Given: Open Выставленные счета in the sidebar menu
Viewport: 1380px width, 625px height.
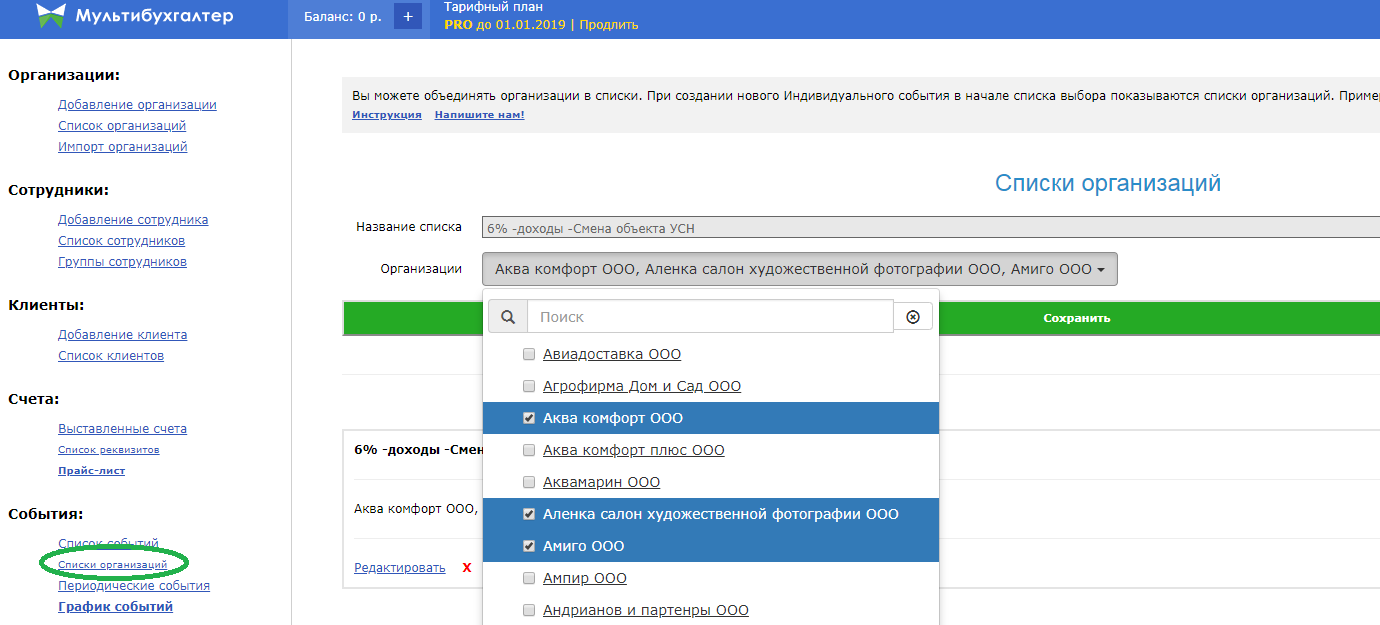Looking at the screenshot, I should pos(122,429).
